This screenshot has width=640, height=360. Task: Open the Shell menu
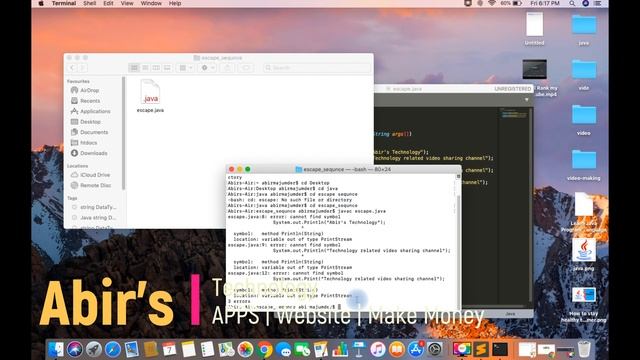coord(89,3)
